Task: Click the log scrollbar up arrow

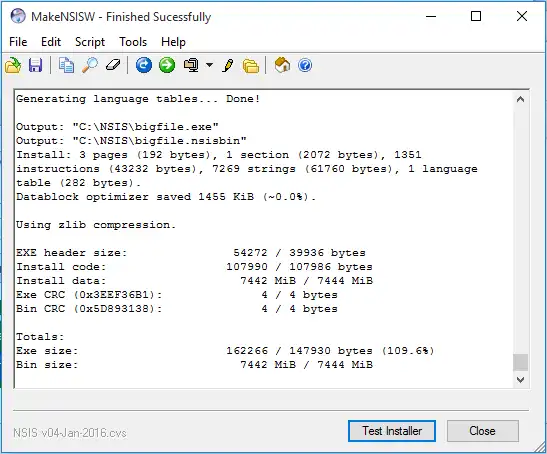Action: pyautogui.click(x=520, y=99)
